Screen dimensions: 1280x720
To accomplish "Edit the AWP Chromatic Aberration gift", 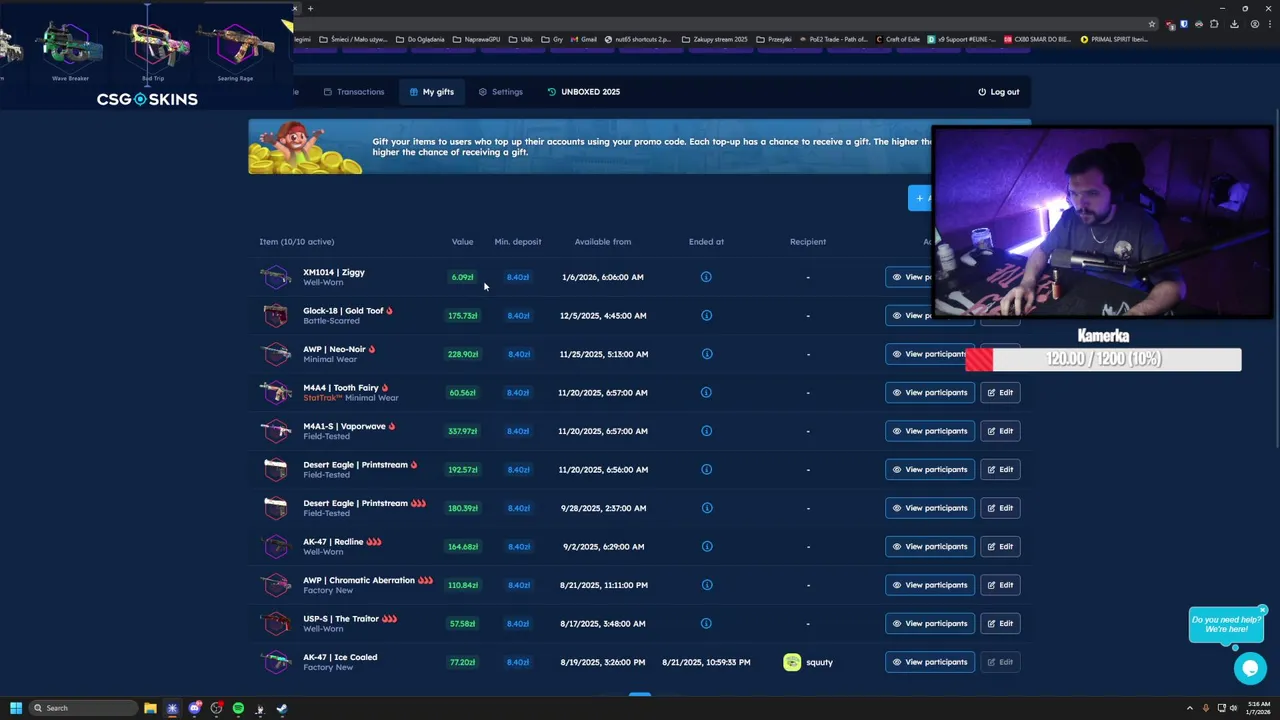I will [1000, 585].
